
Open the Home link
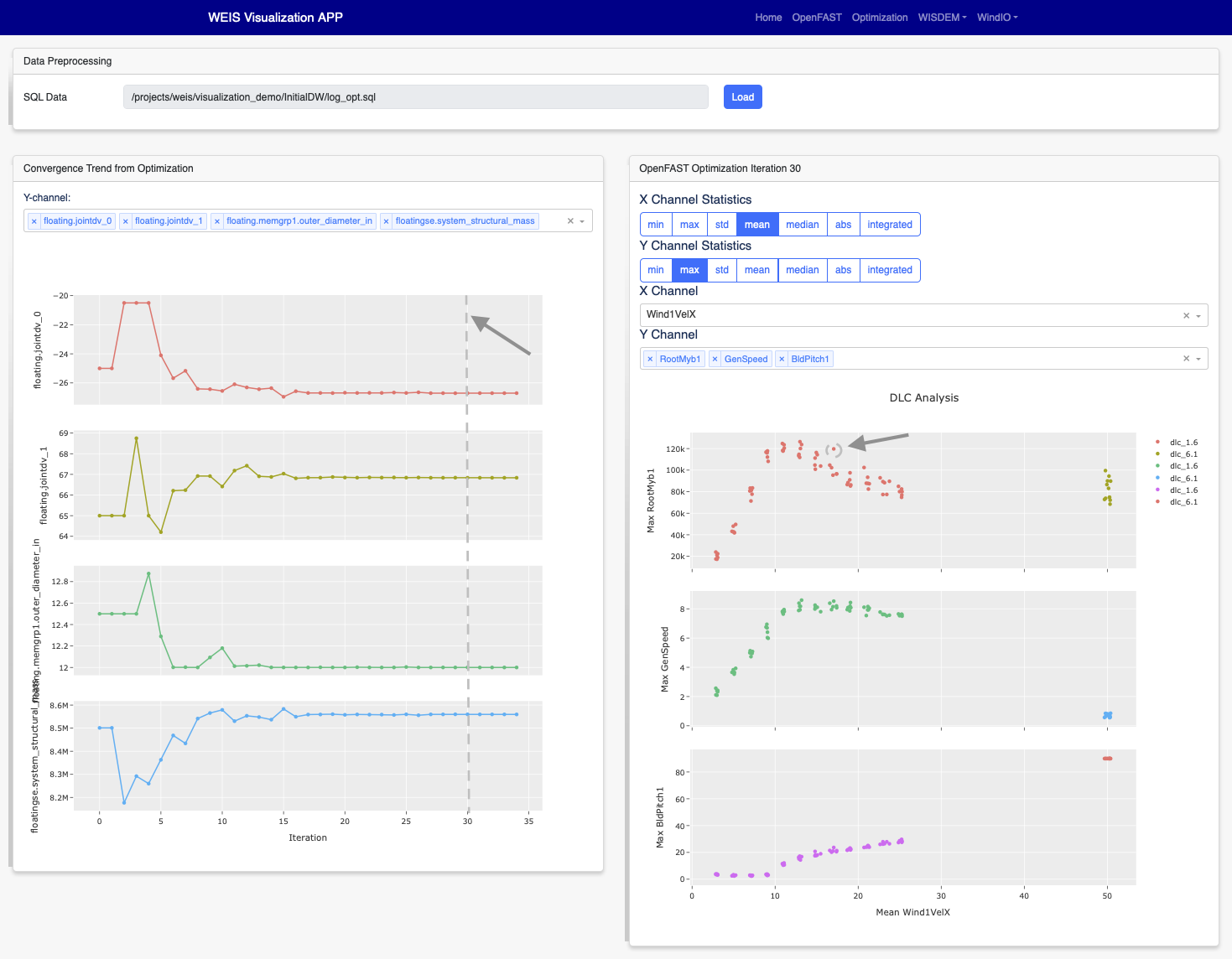tap(768, 18)
